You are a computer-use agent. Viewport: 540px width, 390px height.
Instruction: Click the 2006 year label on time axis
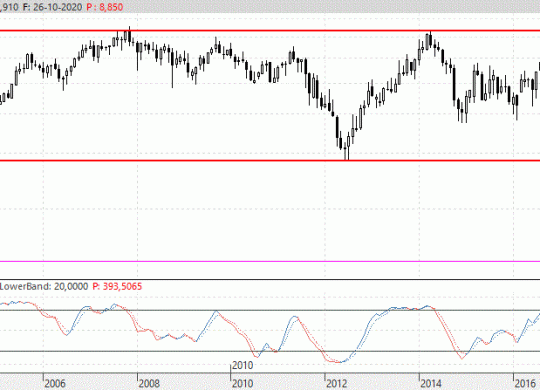point(55,383)
